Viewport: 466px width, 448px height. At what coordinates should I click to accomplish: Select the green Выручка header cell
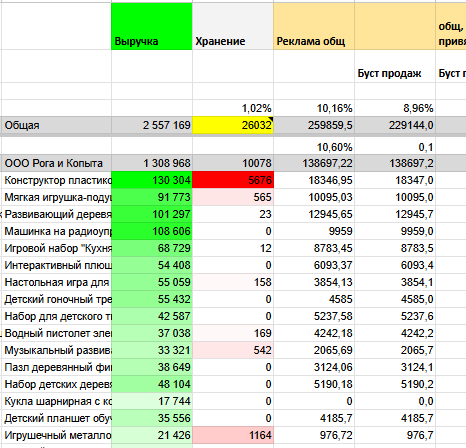(152, 26)
